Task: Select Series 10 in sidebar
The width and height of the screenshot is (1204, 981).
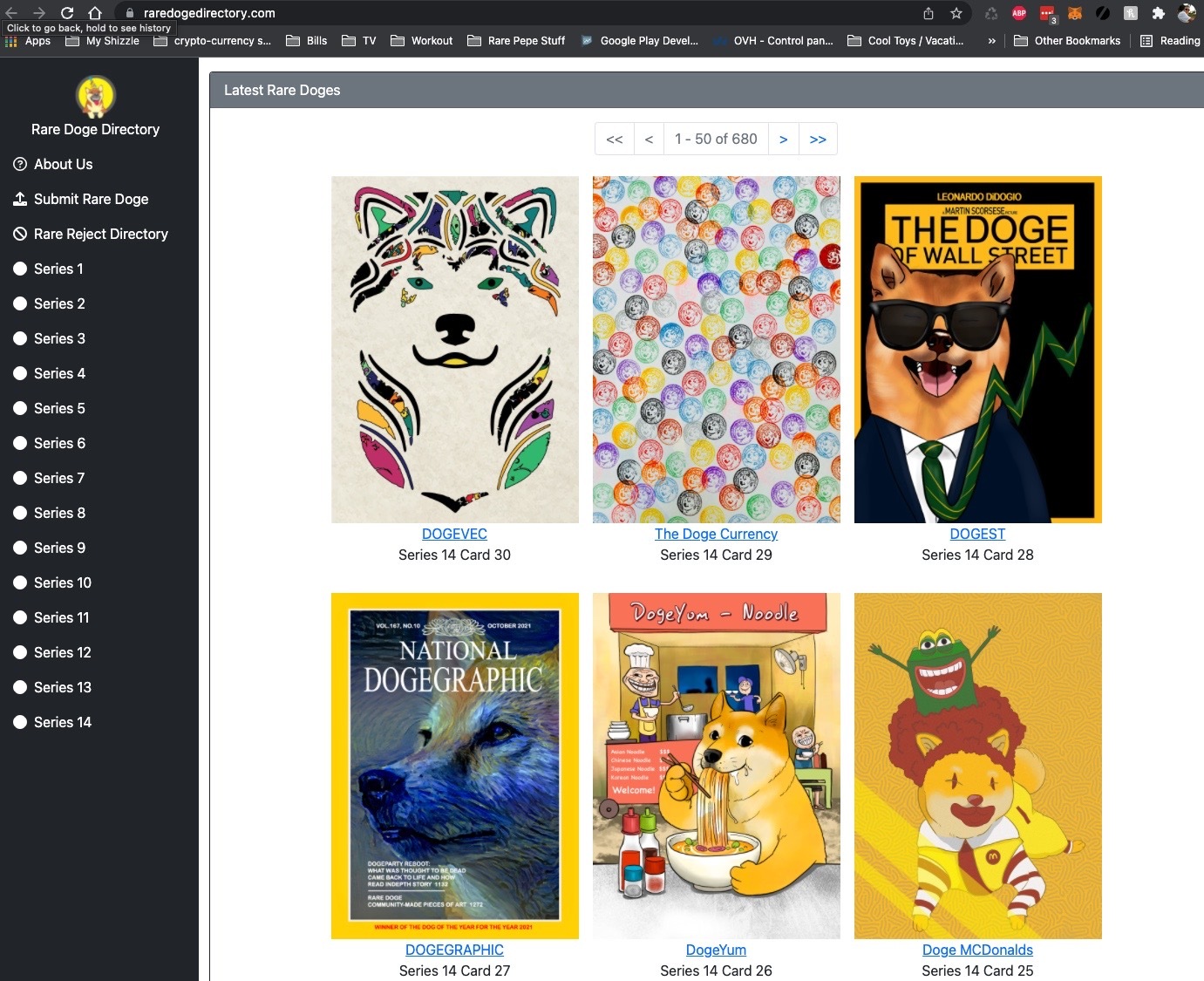Action: pyautogui.click(x=62, y=582)
